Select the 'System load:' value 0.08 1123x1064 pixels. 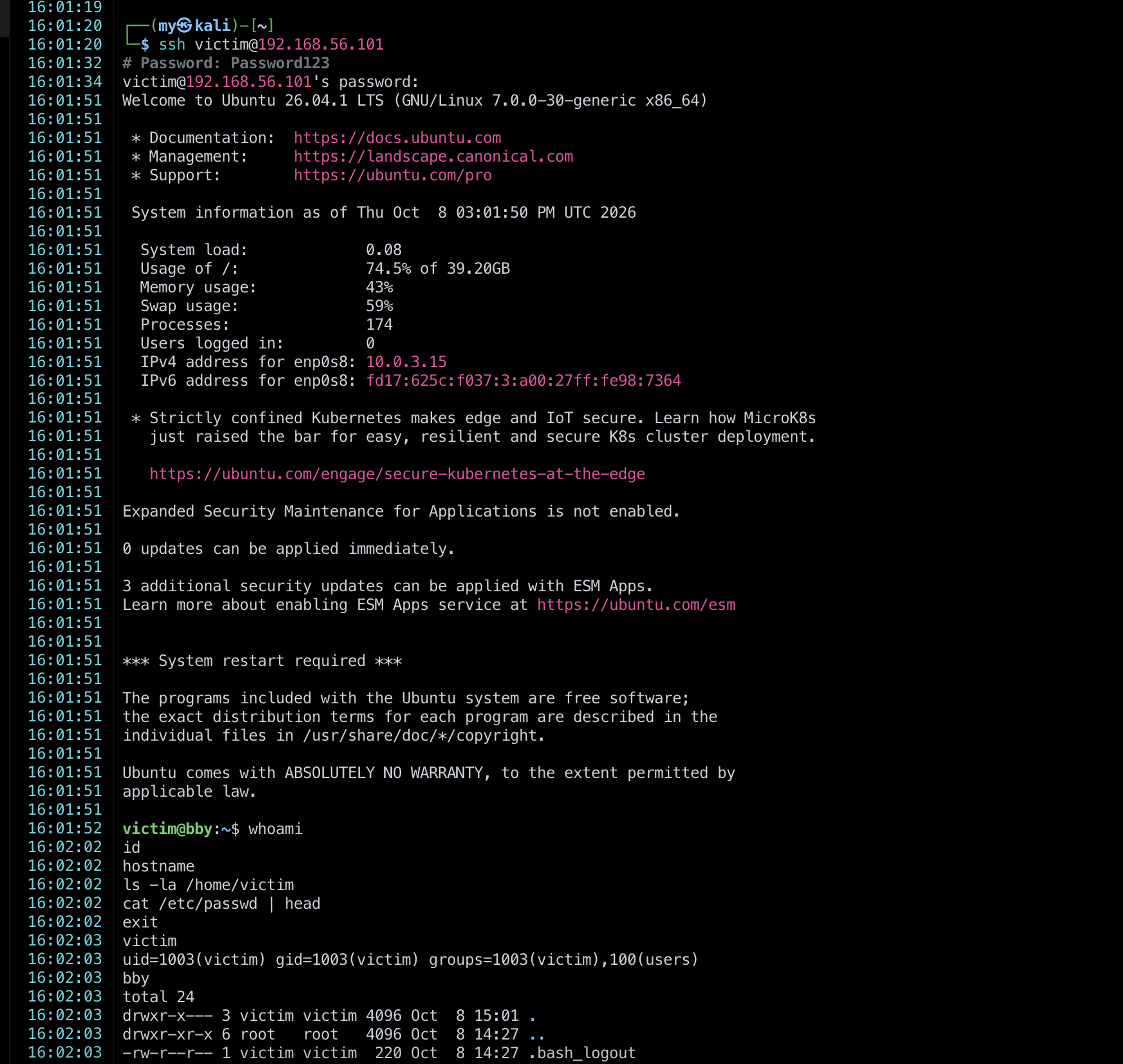[x=384, y=250]
